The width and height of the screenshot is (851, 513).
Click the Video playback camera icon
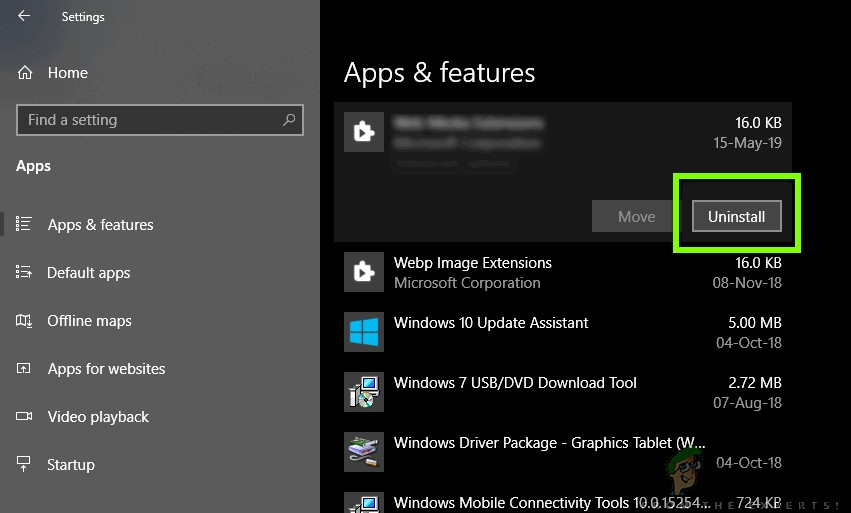(x=23, y=416)
